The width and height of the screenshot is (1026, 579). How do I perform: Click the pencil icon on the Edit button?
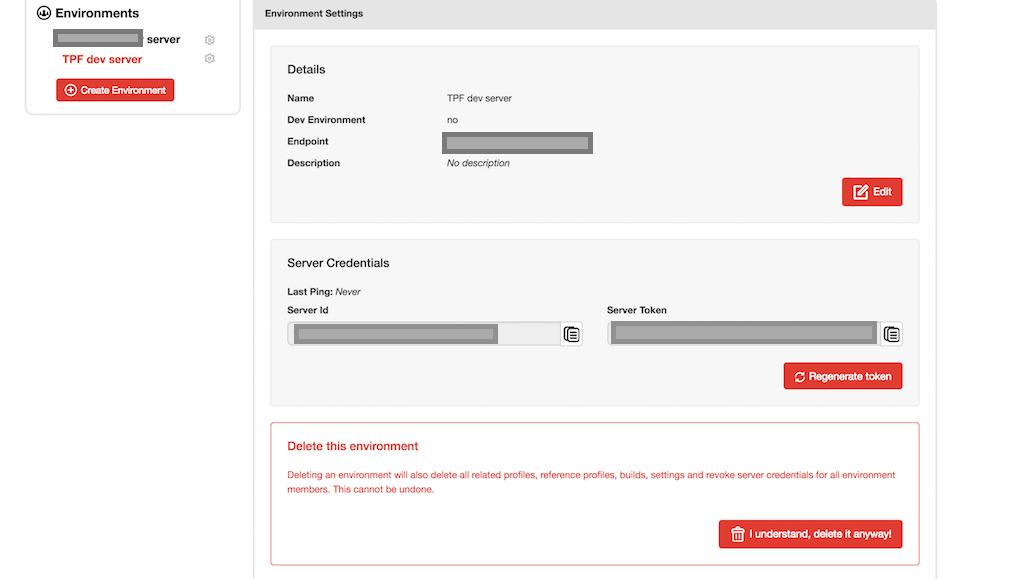point(860,192)
